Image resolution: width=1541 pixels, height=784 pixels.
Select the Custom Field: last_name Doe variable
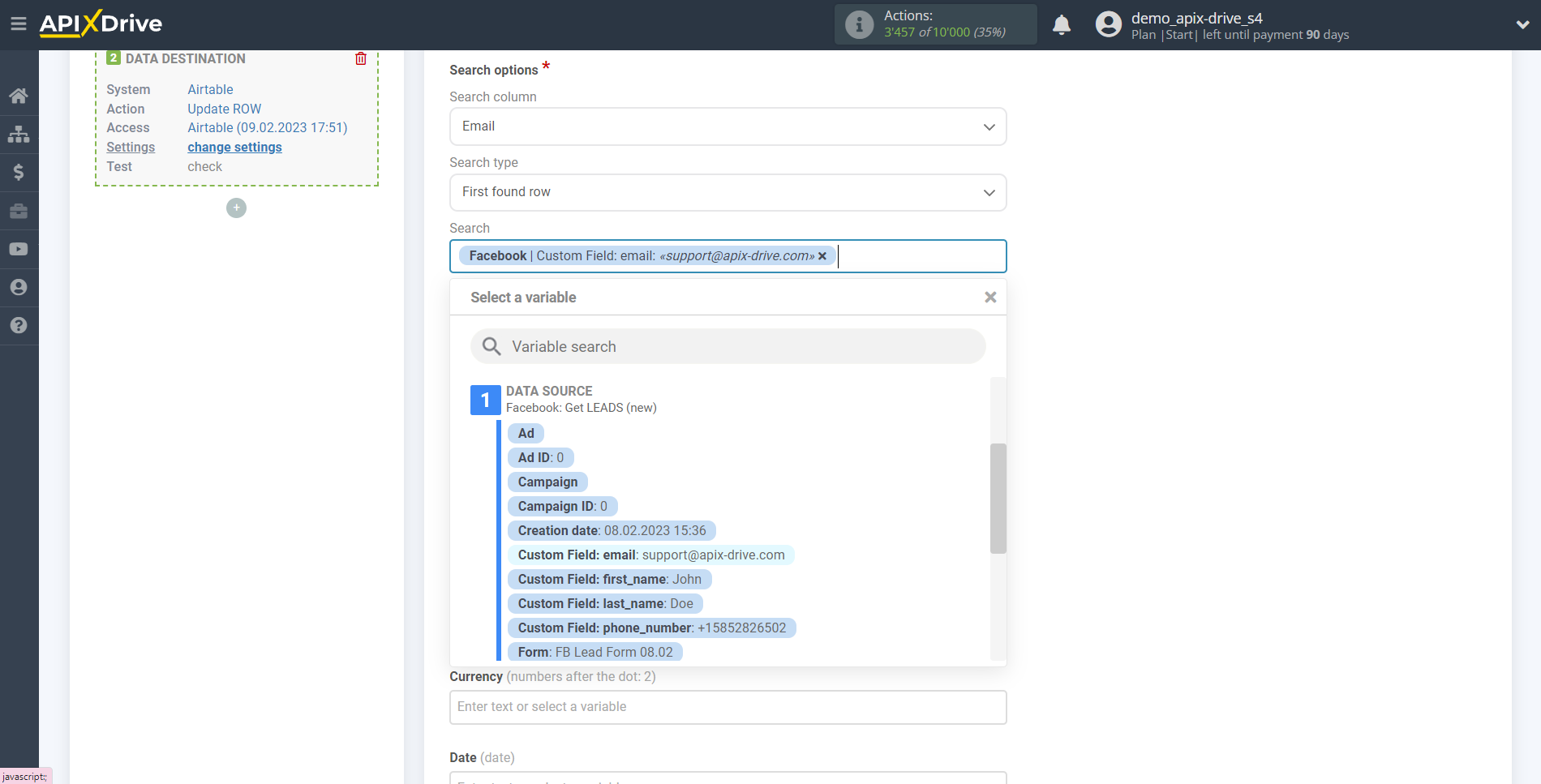coord(605,603)
